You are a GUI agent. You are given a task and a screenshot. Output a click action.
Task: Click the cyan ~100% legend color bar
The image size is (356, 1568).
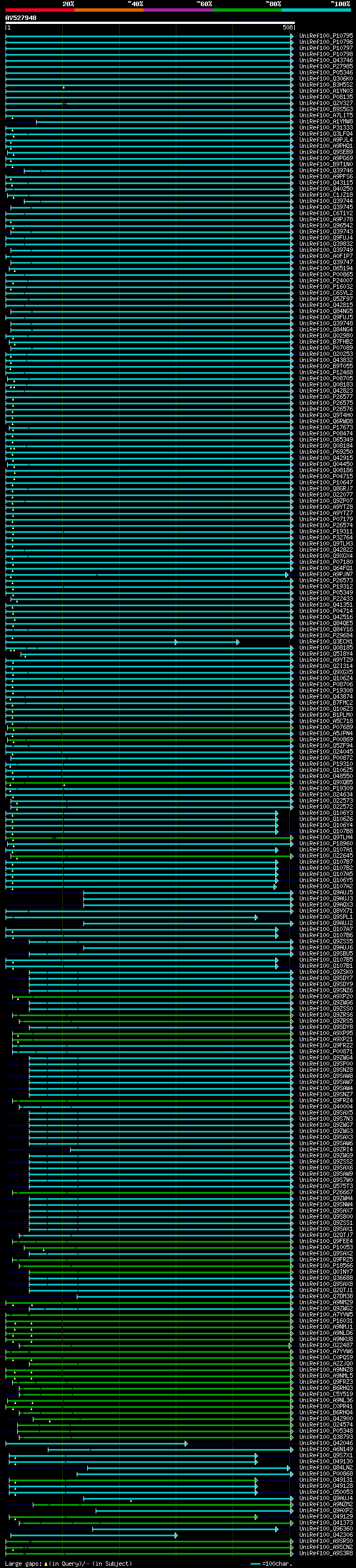click(316, 10)
